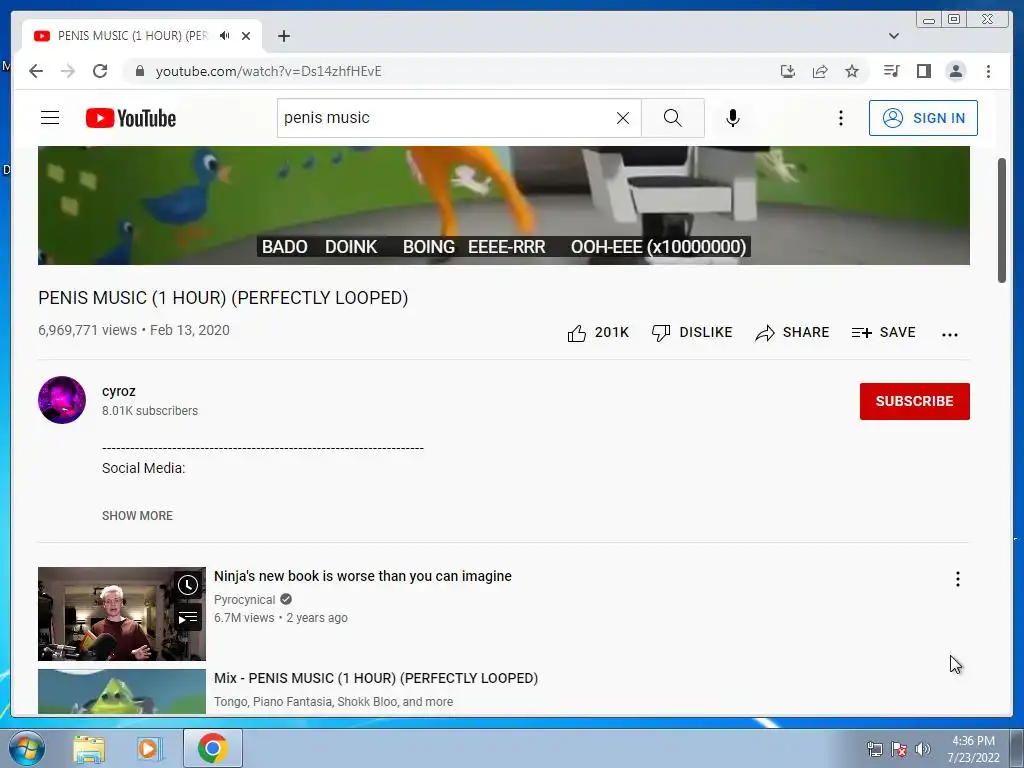The width and height of the screenshot is (1024, 768).
Task: Open Ninja's new book video title
Action: click(x=362, y=576)
